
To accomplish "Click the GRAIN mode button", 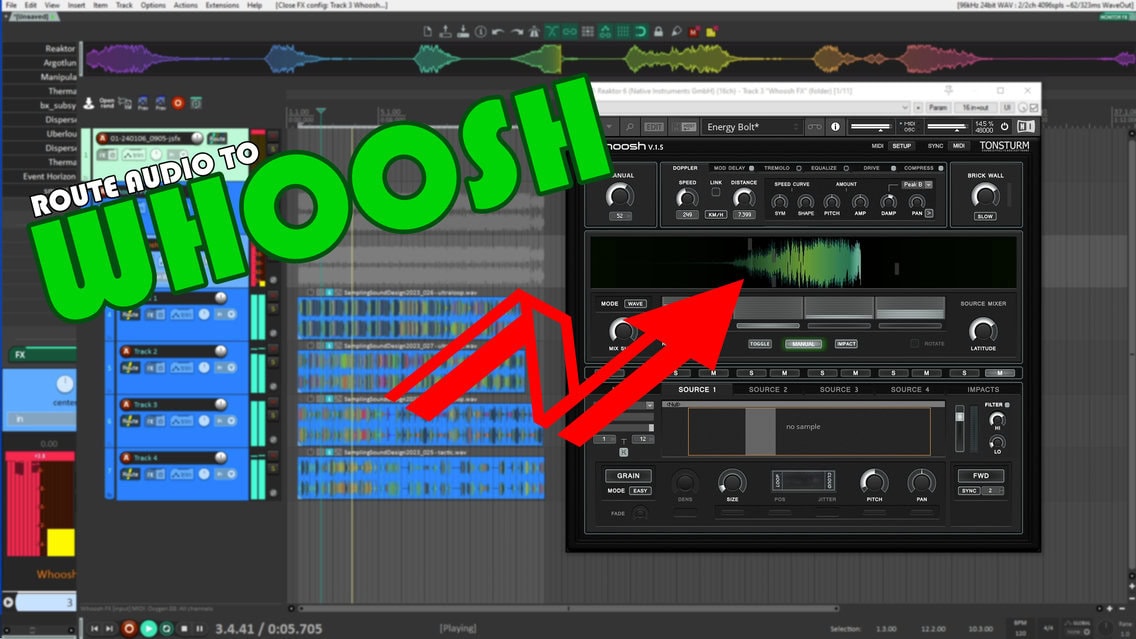I will [x=627, y=476].
